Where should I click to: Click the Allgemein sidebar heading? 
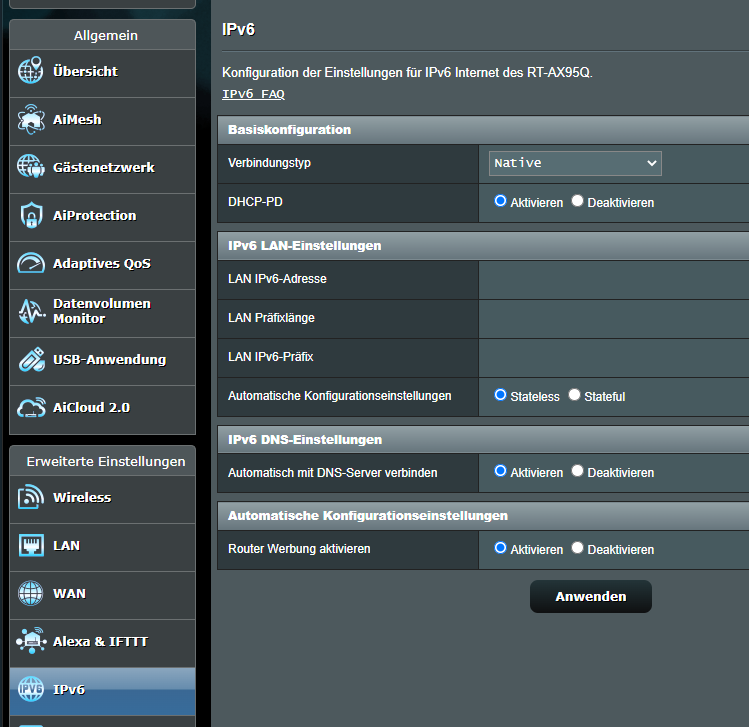click(x=106, y=35)
